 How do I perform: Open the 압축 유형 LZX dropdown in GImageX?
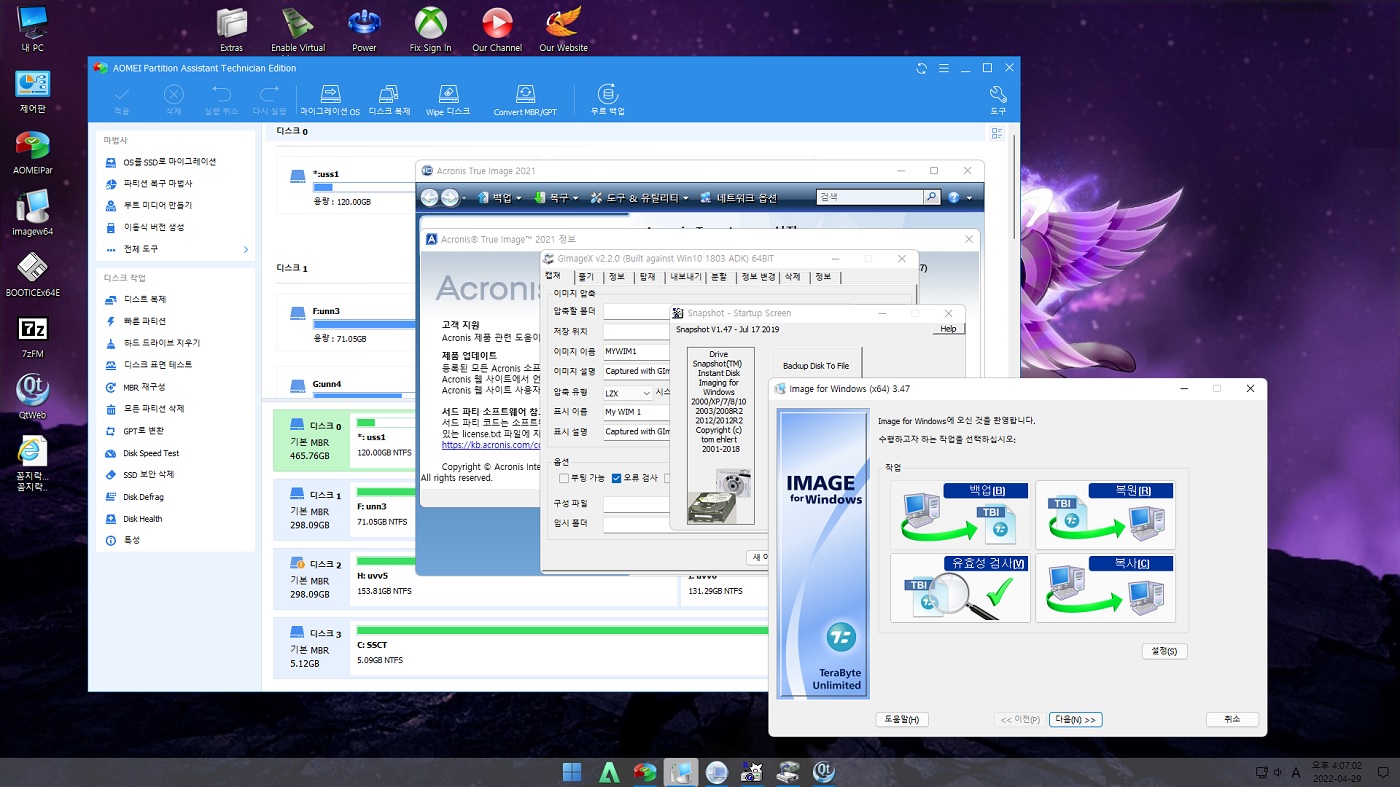point(628,393)
